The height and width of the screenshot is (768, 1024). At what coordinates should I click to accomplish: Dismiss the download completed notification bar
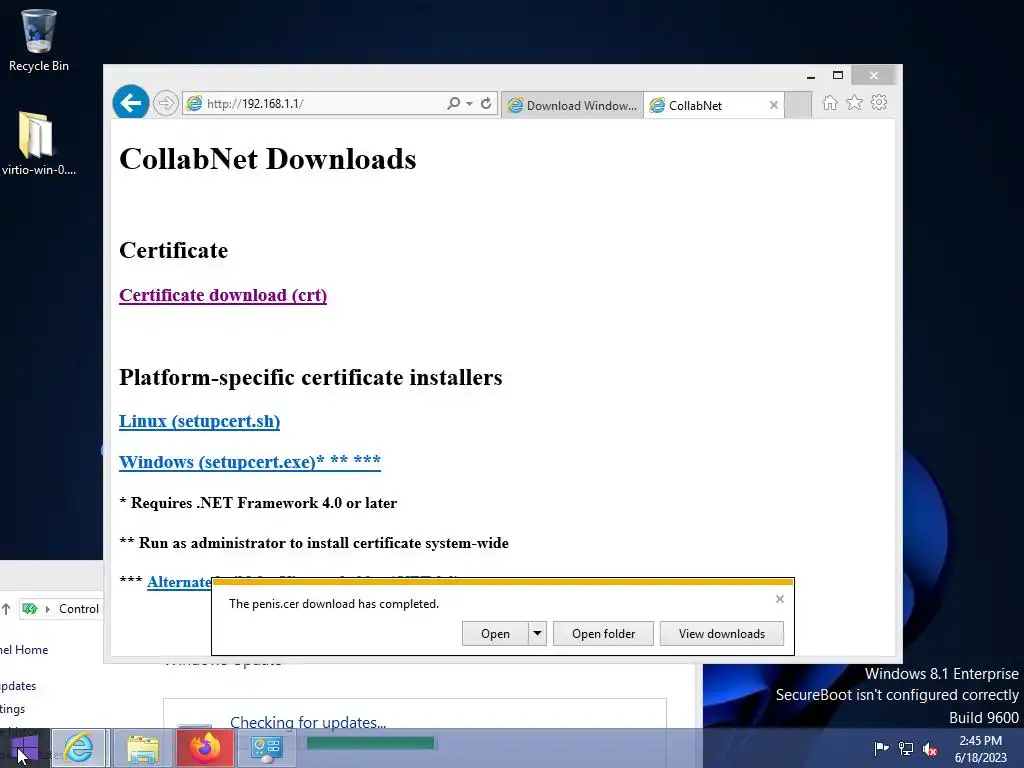(780, 599)
